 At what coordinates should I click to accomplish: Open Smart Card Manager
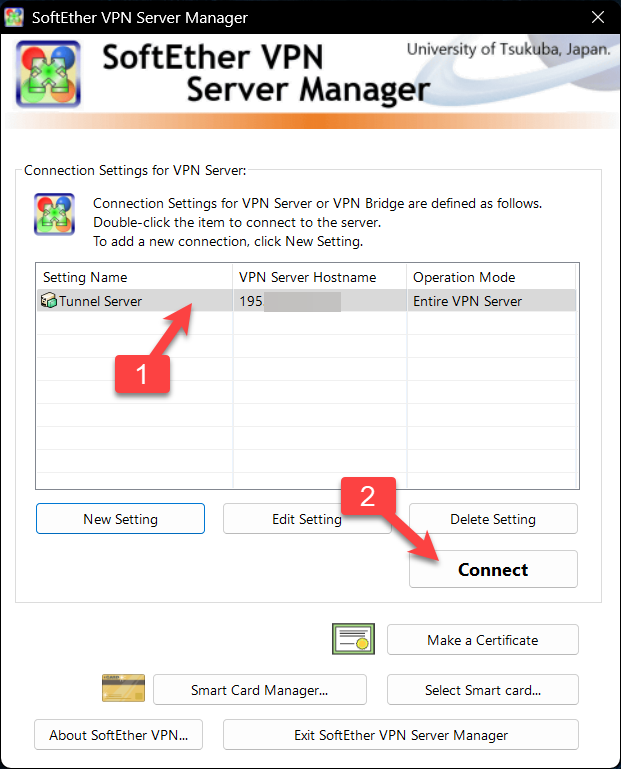259,690
